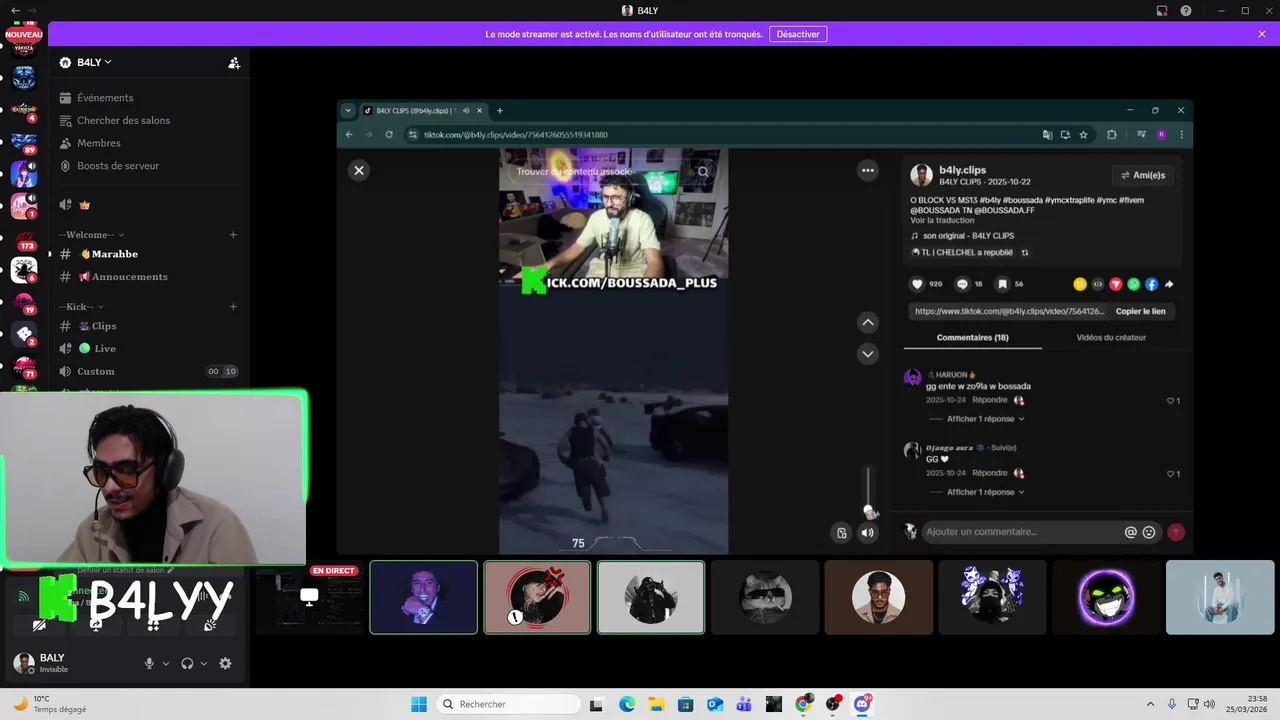The width and height of the screenshot is (1280, 720).
Task: Open headphone output options chevron
Action: pyautogui.click(x=204, y=663)
